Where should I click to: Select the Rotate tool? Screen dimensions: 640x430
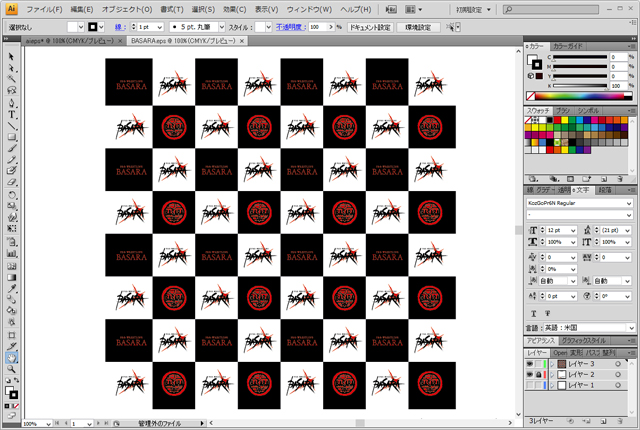(x=11, y=195)
